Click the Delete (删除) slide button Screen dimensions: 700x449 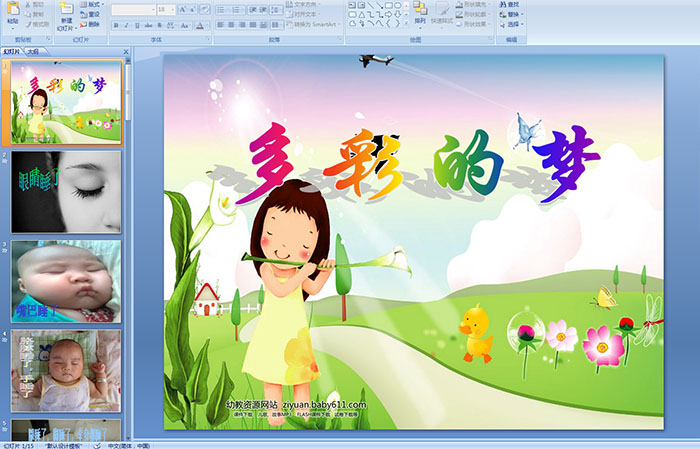pos(90,25)
